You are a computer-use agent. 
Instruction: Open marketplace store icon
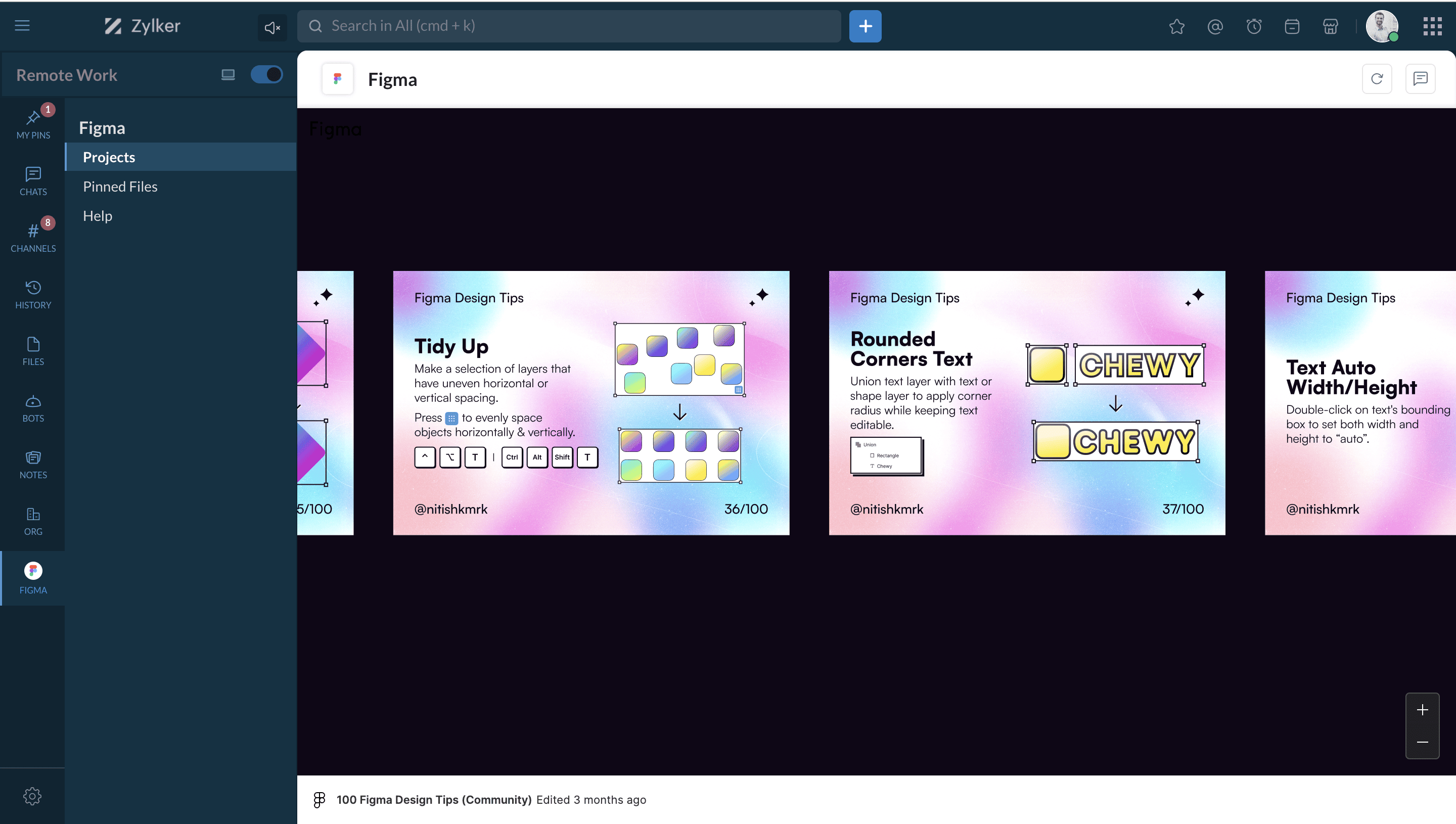click(1331, 27)
